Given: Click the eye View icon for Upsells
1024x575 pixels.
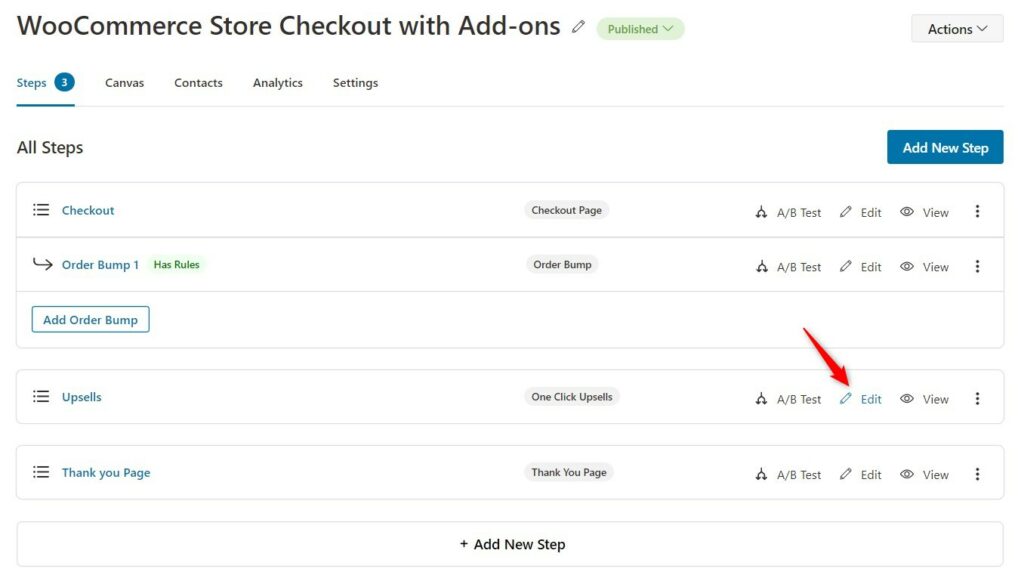Looking at the screenshot, I should [906, 399].
